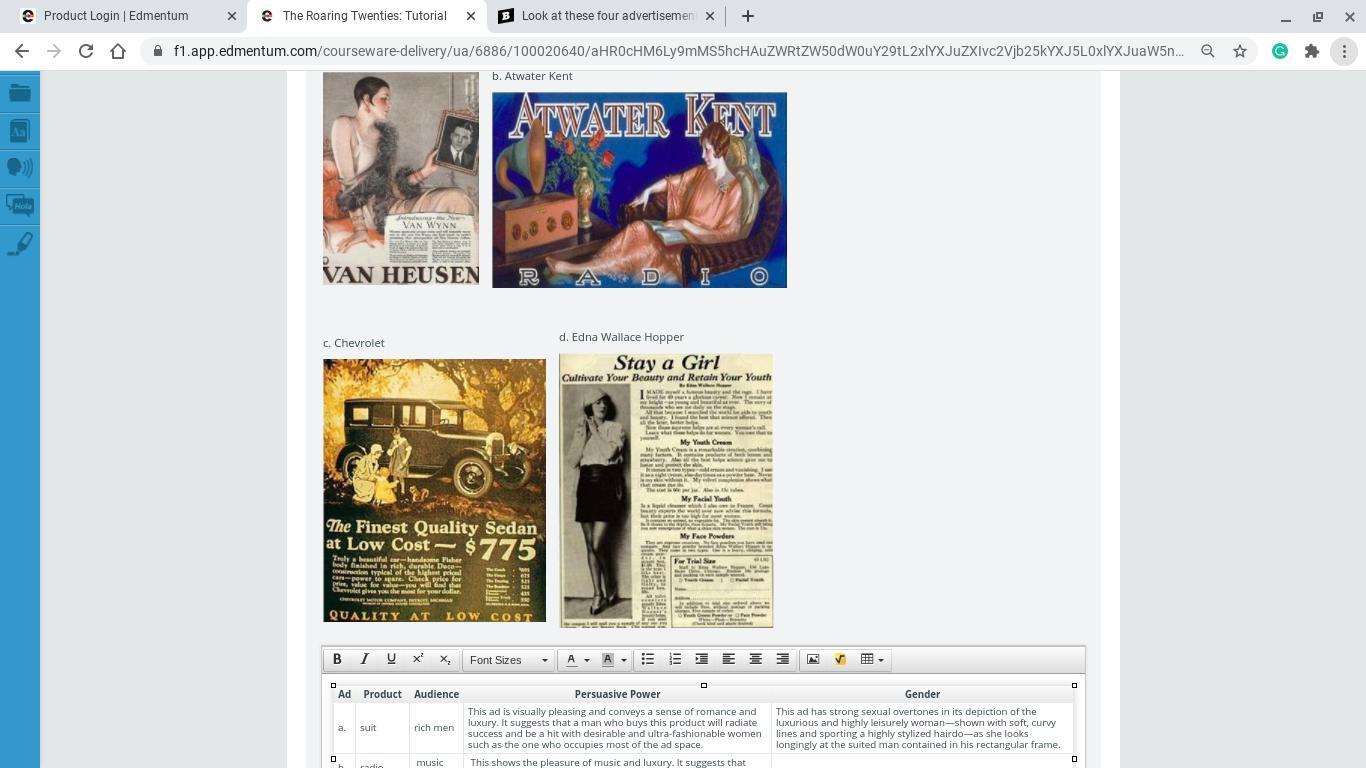Insert a bullet list
Image resolution: width=1366 pixels, height=768 pixels.
pyautogui.click(x=648, y=660)
